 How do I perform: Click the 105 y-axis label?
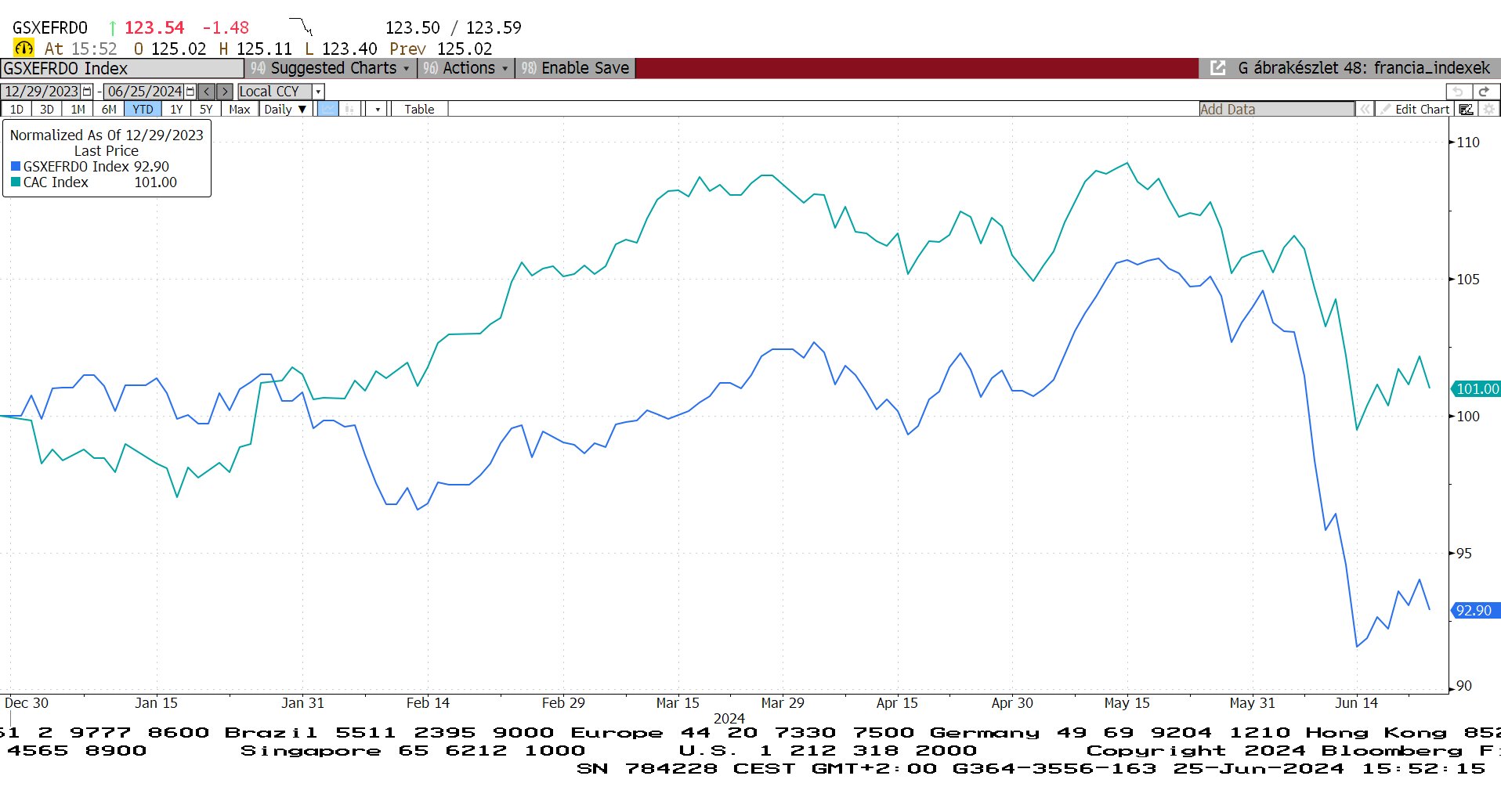1467,280
